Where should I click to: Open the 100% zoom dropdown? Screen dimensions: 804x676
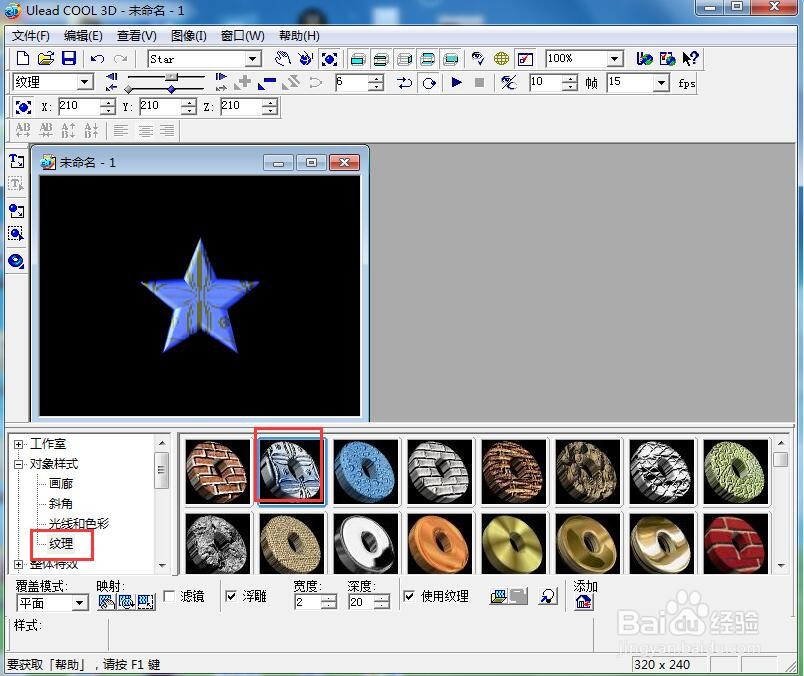pyautogui.click(x=615, y=59)
